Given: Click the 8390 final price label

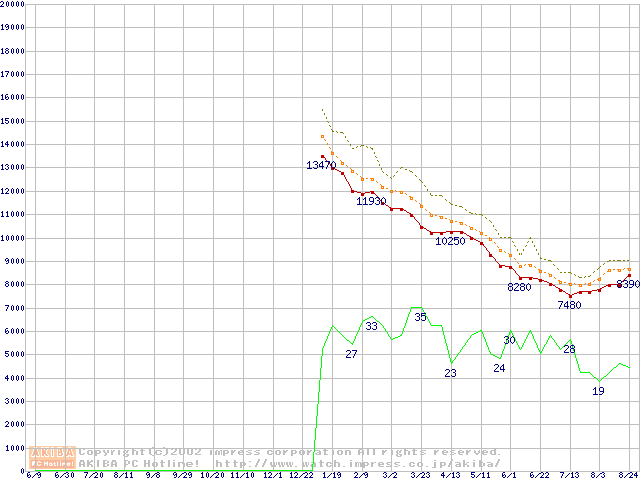Looking at the screenshot, I should click(x=628, y=285).
